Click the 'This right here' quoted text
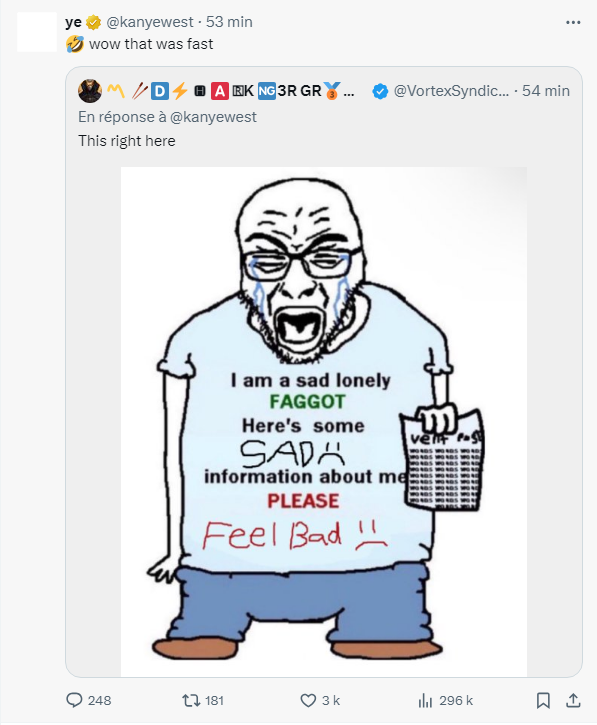Image resolution: width=597 pixels, height=725 pixels. tap(127, 141)
